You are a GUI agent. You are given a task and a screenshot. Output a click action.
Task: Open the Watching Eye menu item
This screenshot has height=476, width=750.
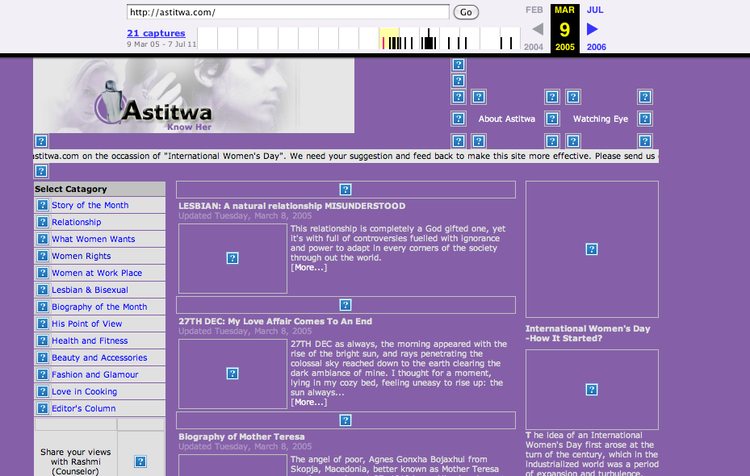(x=600, y=119)
